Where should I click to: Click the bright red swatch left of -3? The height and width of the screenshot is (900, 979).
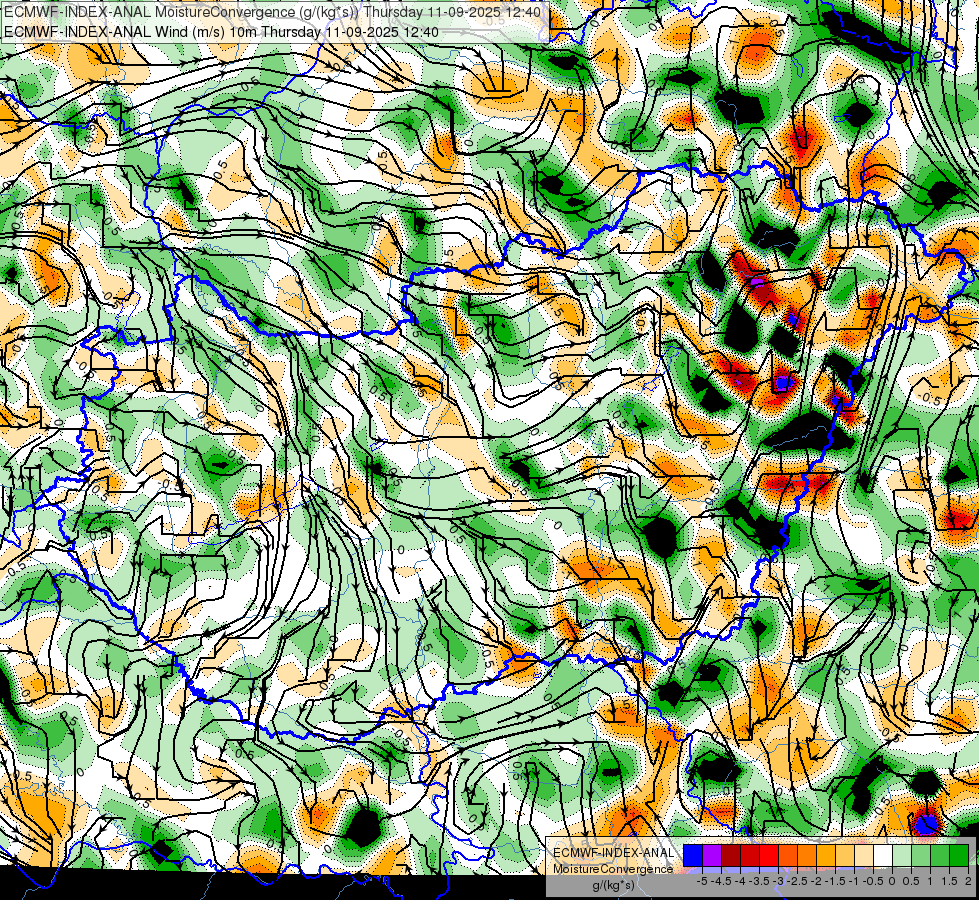pos(769,856)
